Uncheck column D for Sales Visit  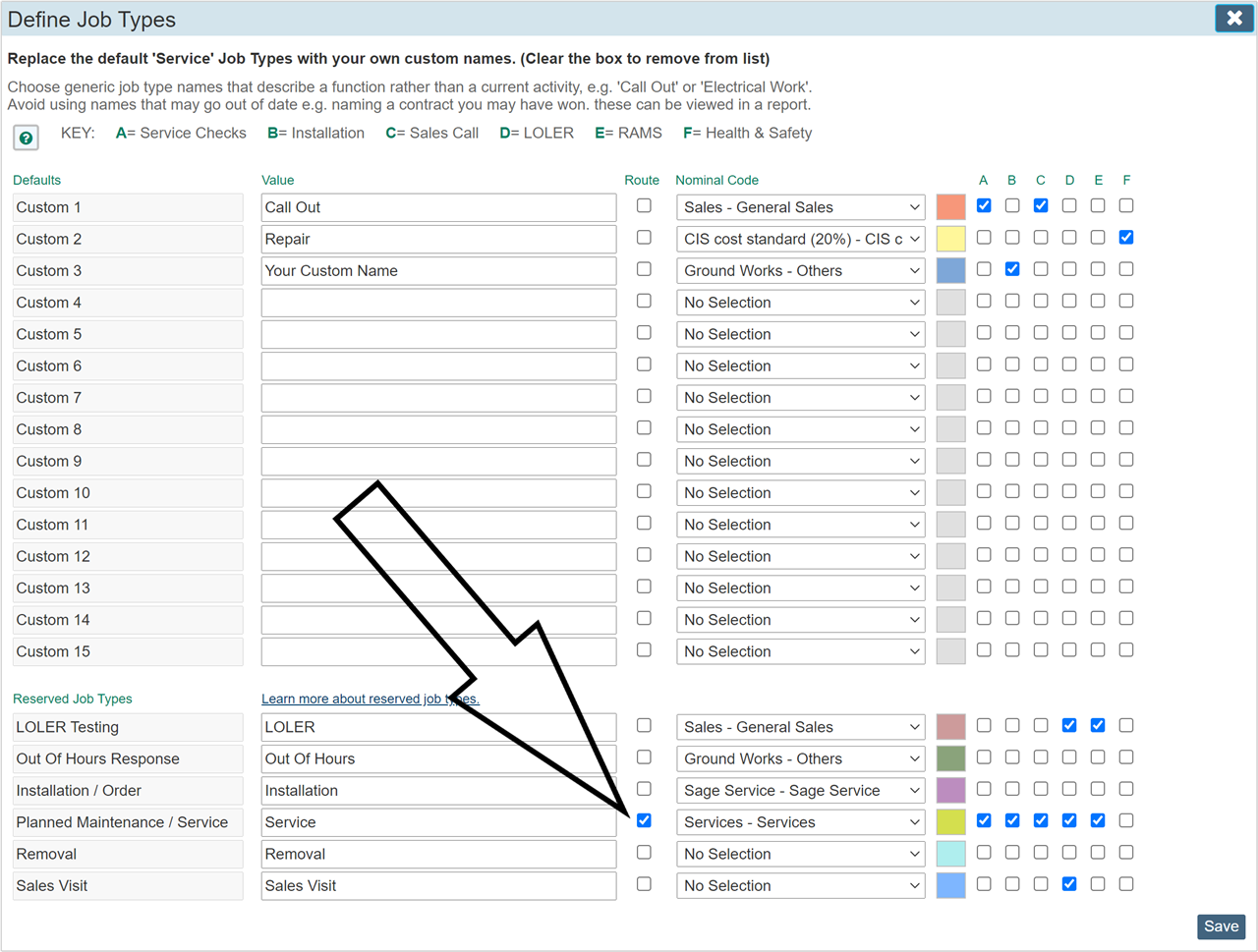coord(1069,884)
